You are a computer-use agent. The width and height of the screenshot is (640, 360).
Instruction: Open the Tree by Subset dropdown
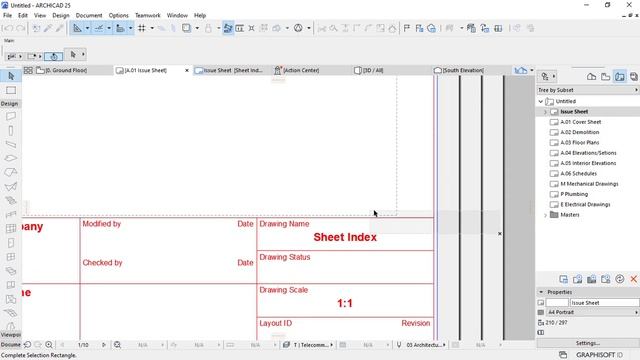[587, 90]
